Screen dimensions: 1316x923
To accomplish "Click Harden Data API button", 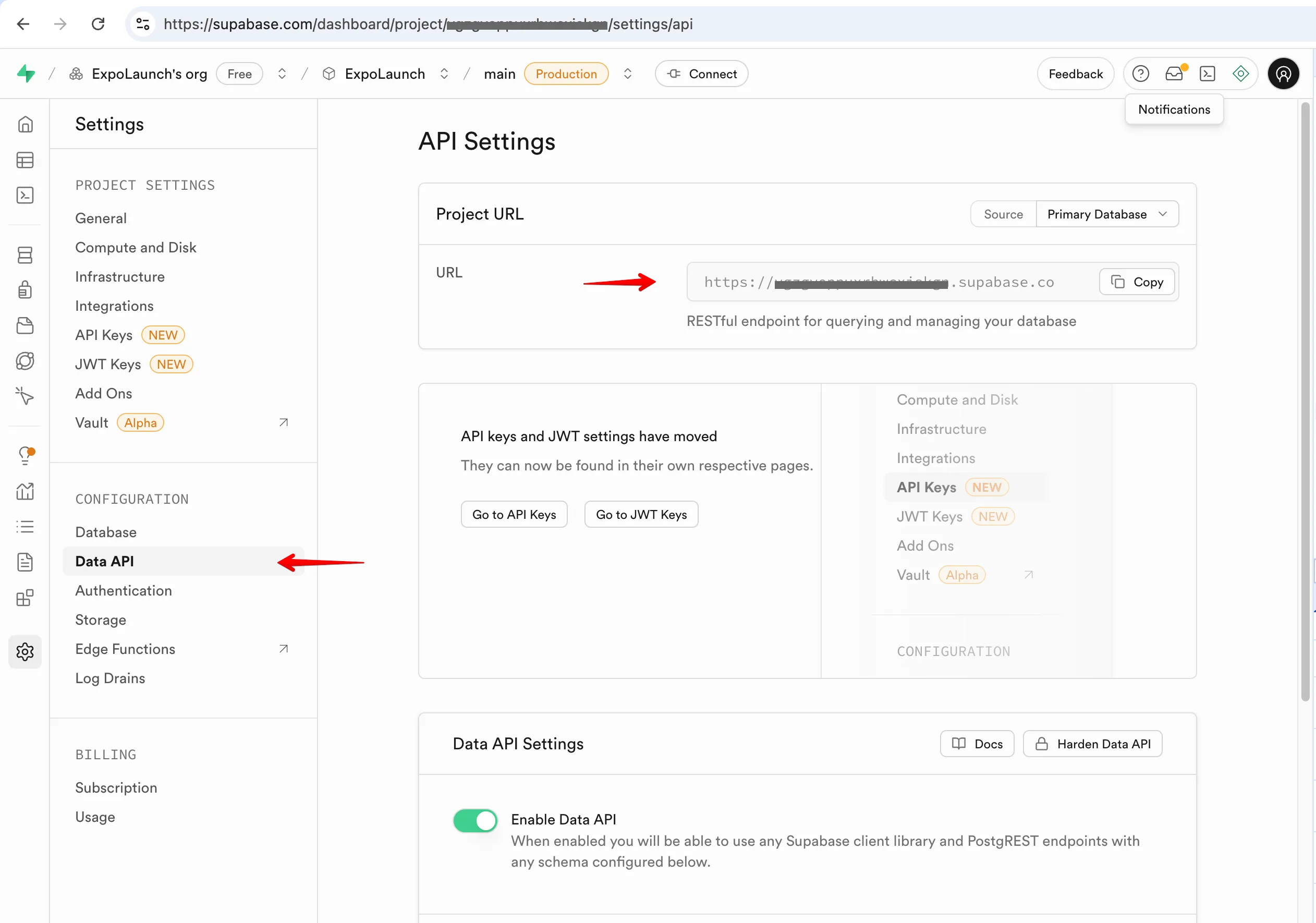I will pos(1093,744).
